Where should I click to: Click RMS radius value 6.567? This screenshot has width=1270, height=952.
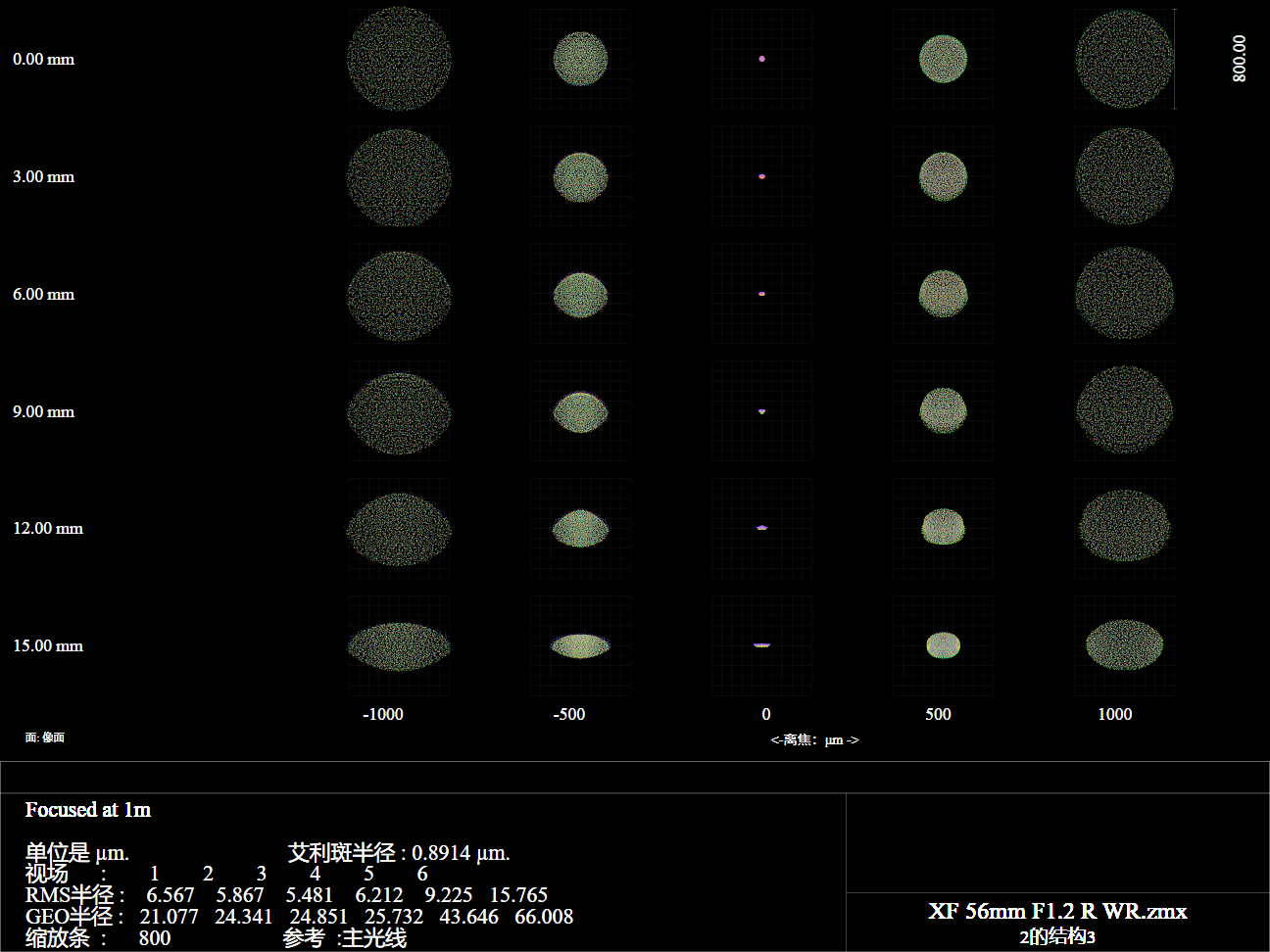click(x=171, y=895)
